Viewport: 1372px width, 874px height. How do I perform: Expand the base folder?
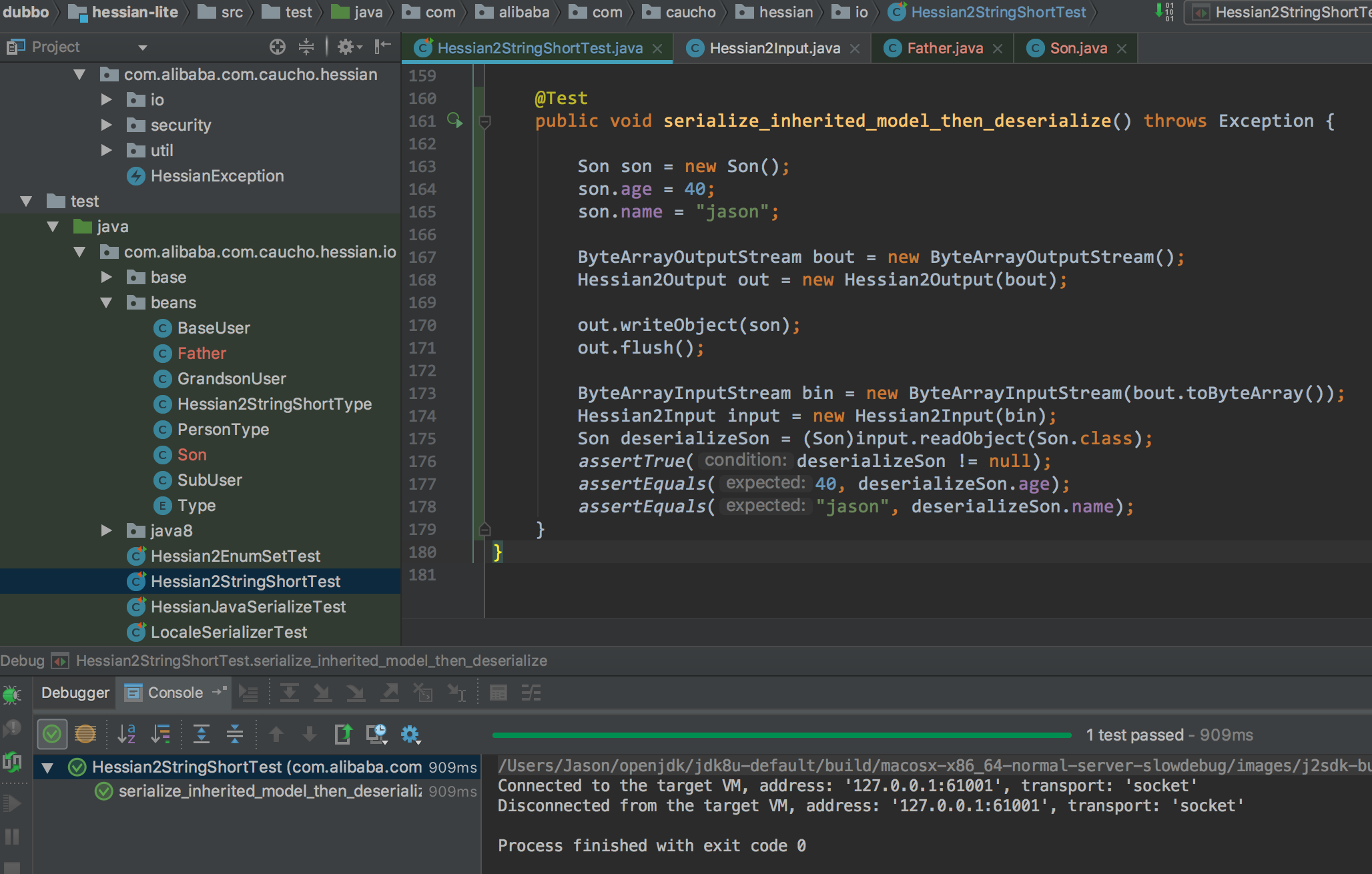(106, 277)
